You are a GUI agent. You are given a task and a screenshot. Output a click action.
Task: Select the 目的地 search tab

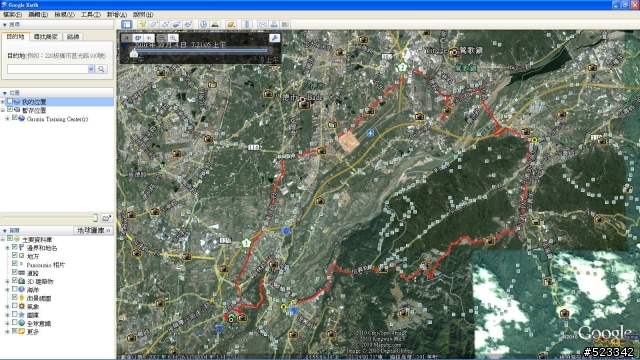coord(16,36)
